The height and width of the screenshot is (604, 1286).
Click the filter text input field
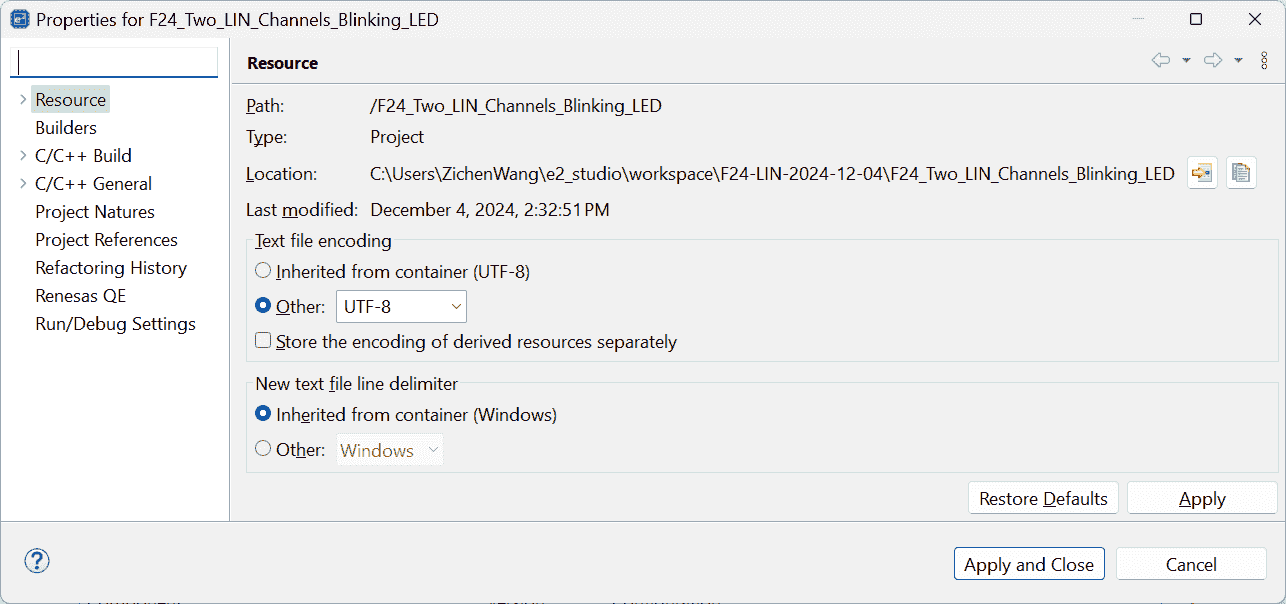pos(114,62)
